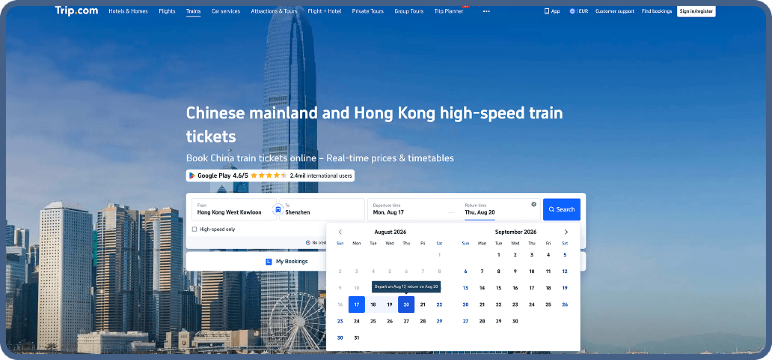Open the Hotels & Homes tab
This screenshot has width=772, height=360.
click(x=128, y=11)
